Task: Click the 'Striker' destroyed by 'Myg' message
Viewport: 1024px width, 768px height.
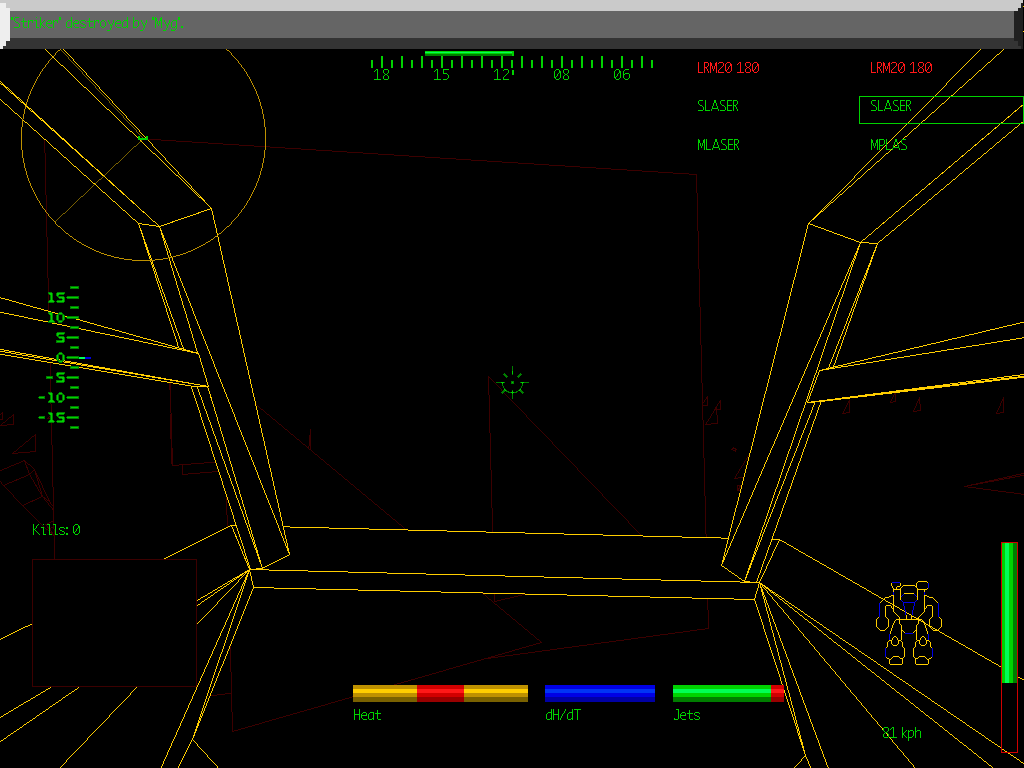Action: (98, 23)
